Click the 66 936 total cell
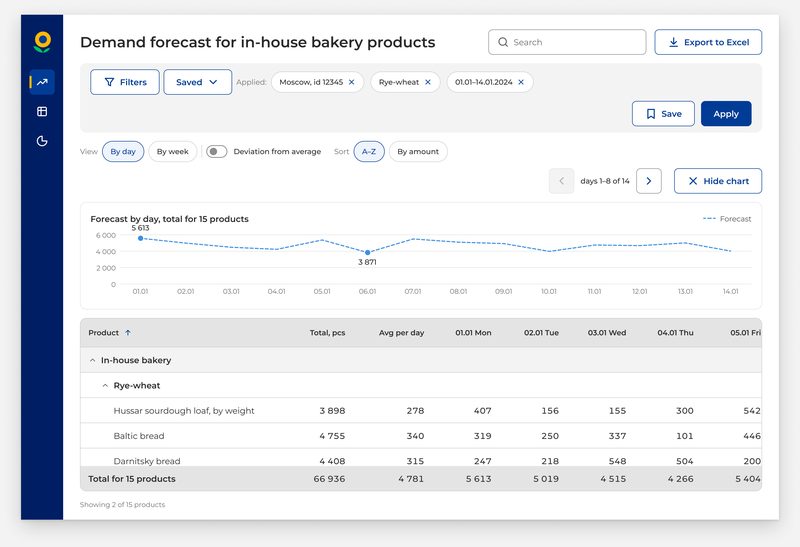 329,479
